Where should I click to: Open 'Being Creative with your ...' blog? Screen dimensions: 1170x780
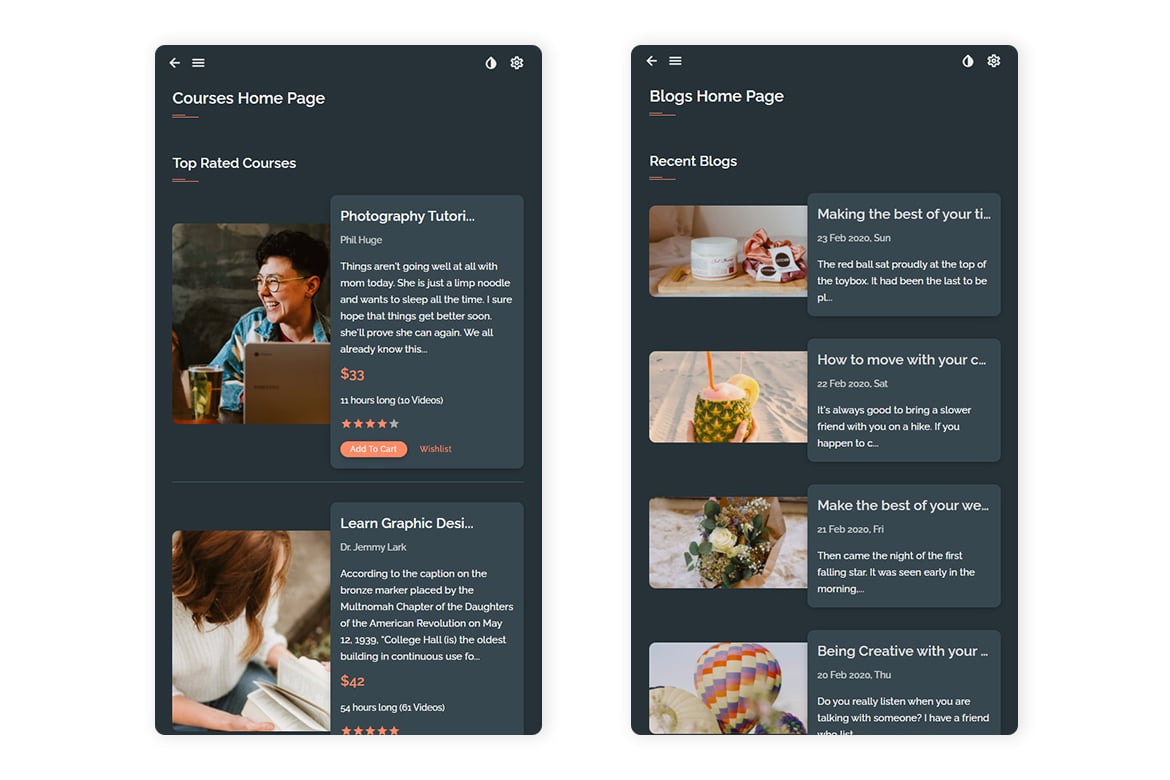[902, 651]
